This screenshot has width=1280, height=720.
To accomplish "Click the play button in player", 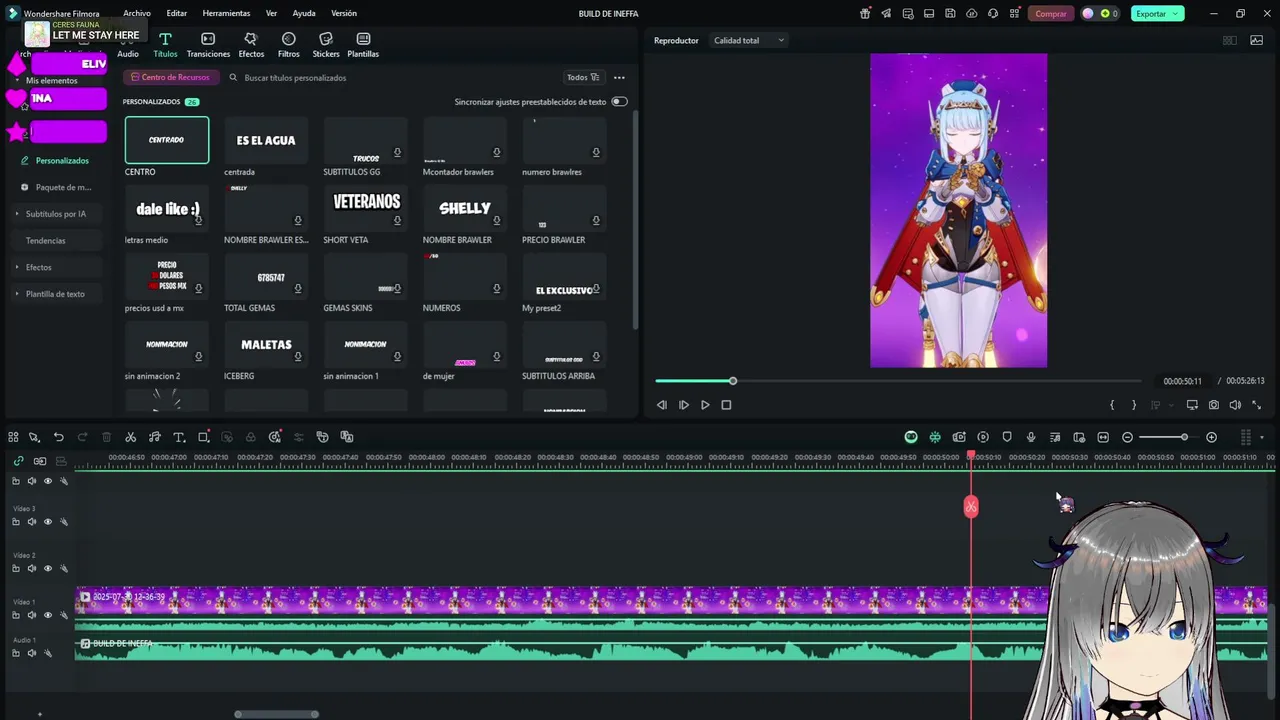I will (705, 405).
